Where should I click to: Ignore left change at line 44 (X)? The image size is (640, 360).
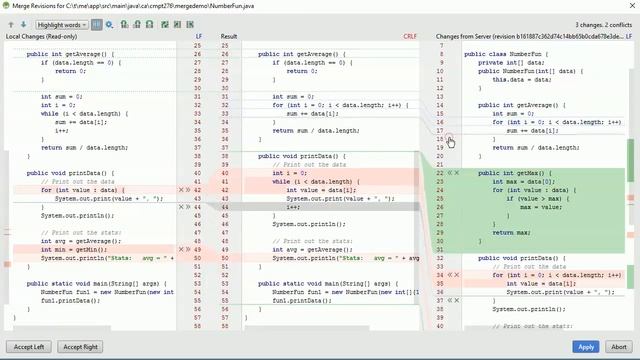pyautogui.click(x=181, y=207)
